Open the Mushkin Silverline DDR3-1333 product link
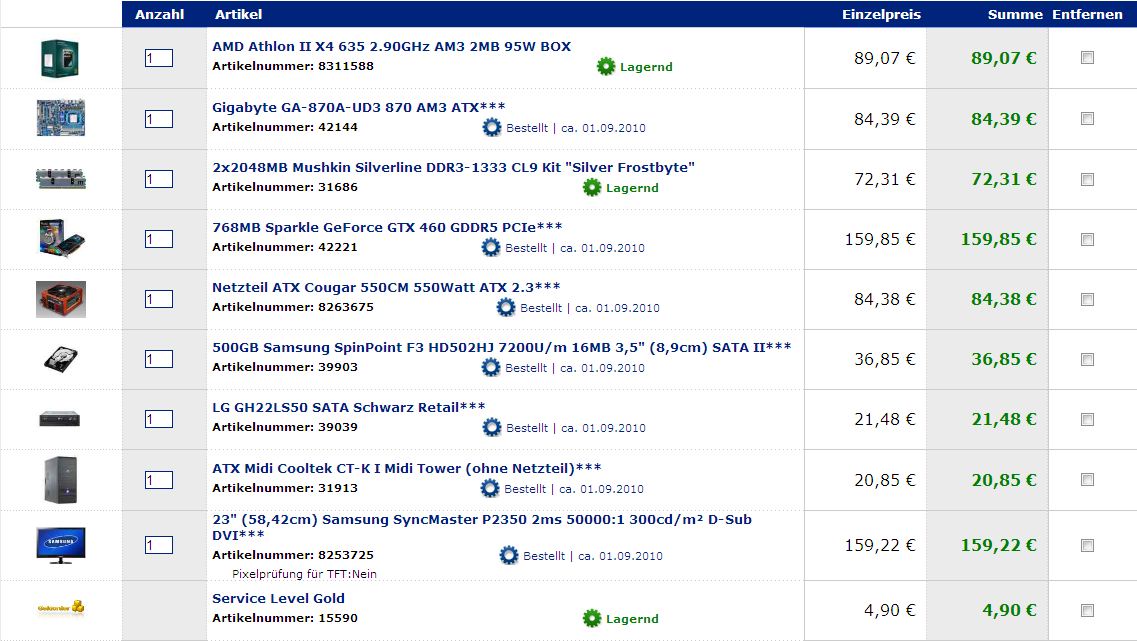Screen dimensions: 1137x641 coord(453,168)
